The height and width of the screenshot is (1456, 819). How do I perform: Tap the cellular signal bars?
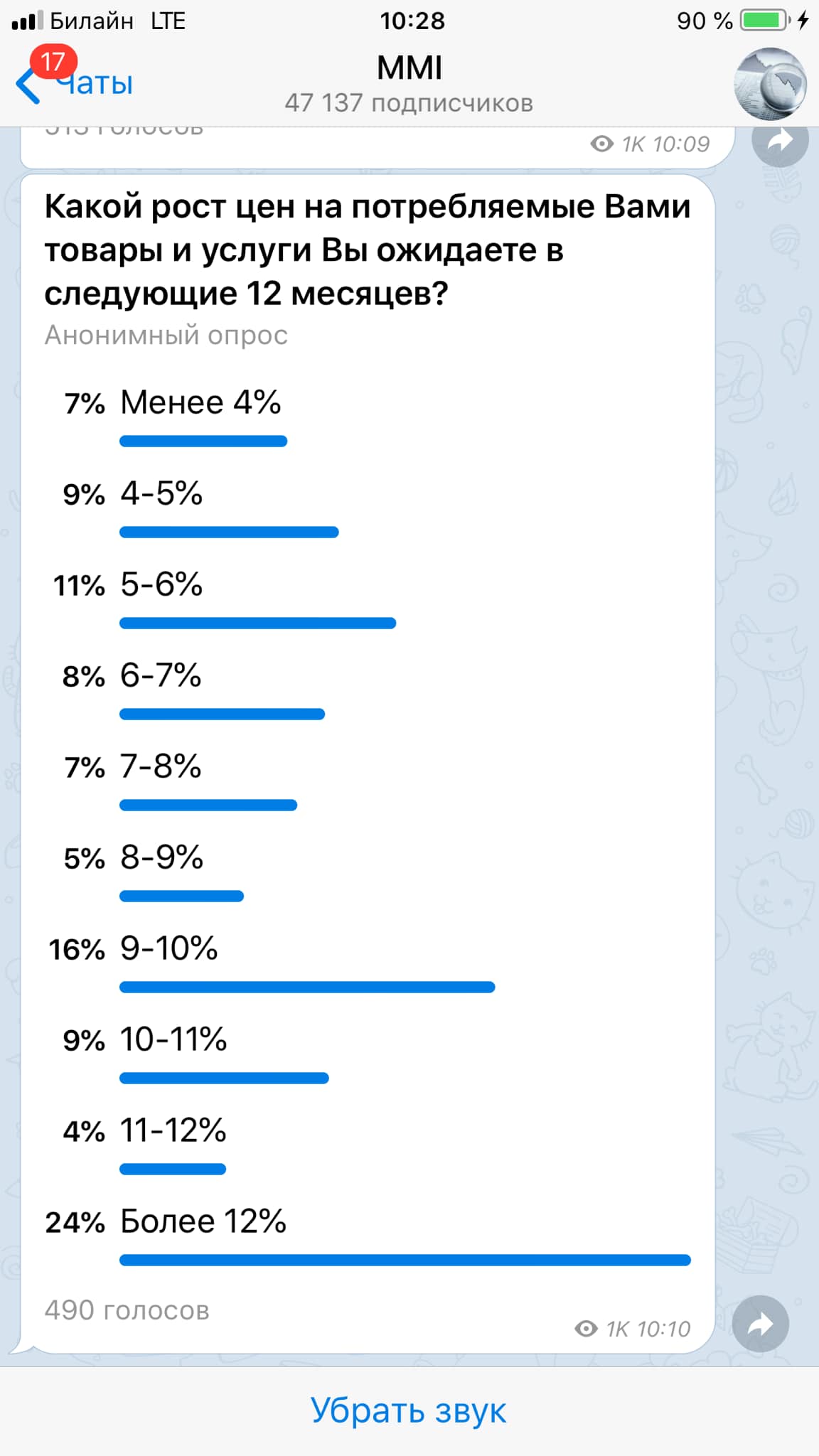(27, 21)
